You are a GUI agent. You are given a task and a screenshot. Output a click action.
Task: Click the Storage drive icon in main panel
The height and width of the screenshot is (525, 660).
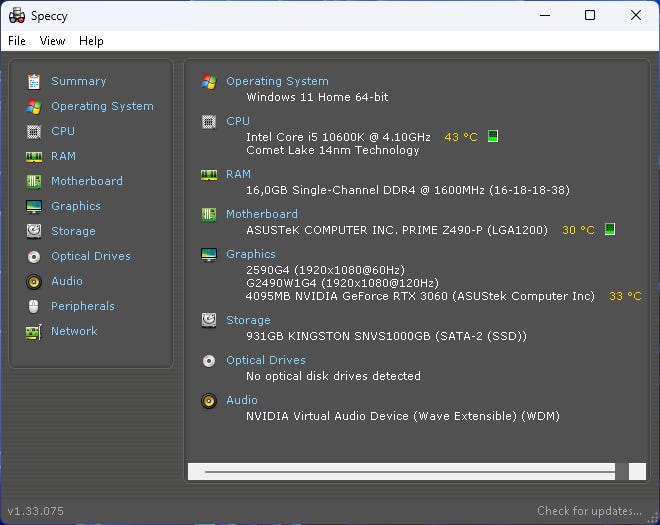209,320
